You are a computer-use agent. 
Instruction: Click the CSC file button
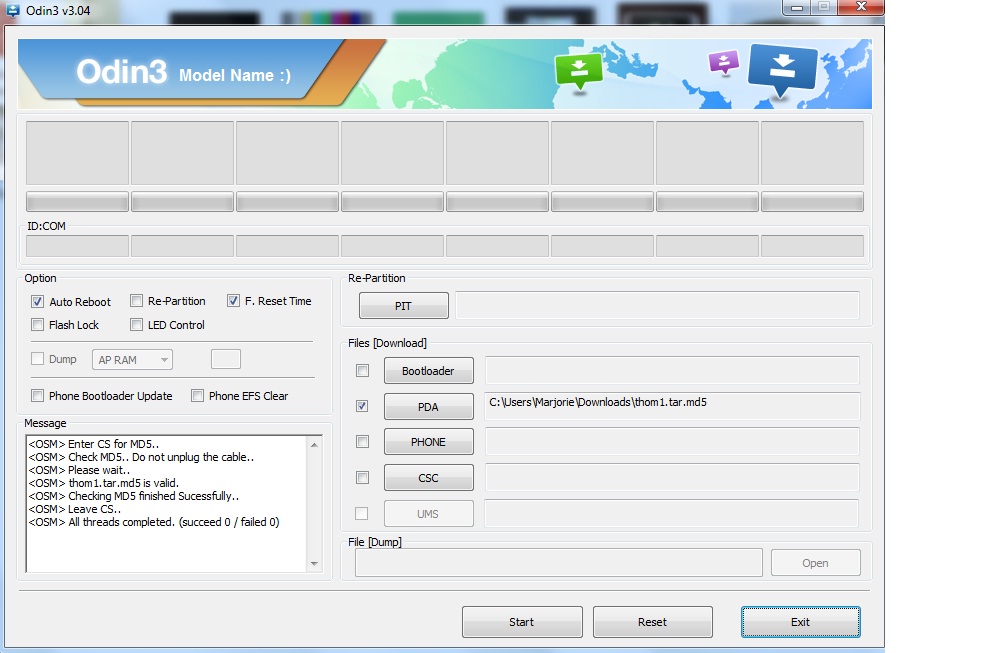[x=429, y=478]
